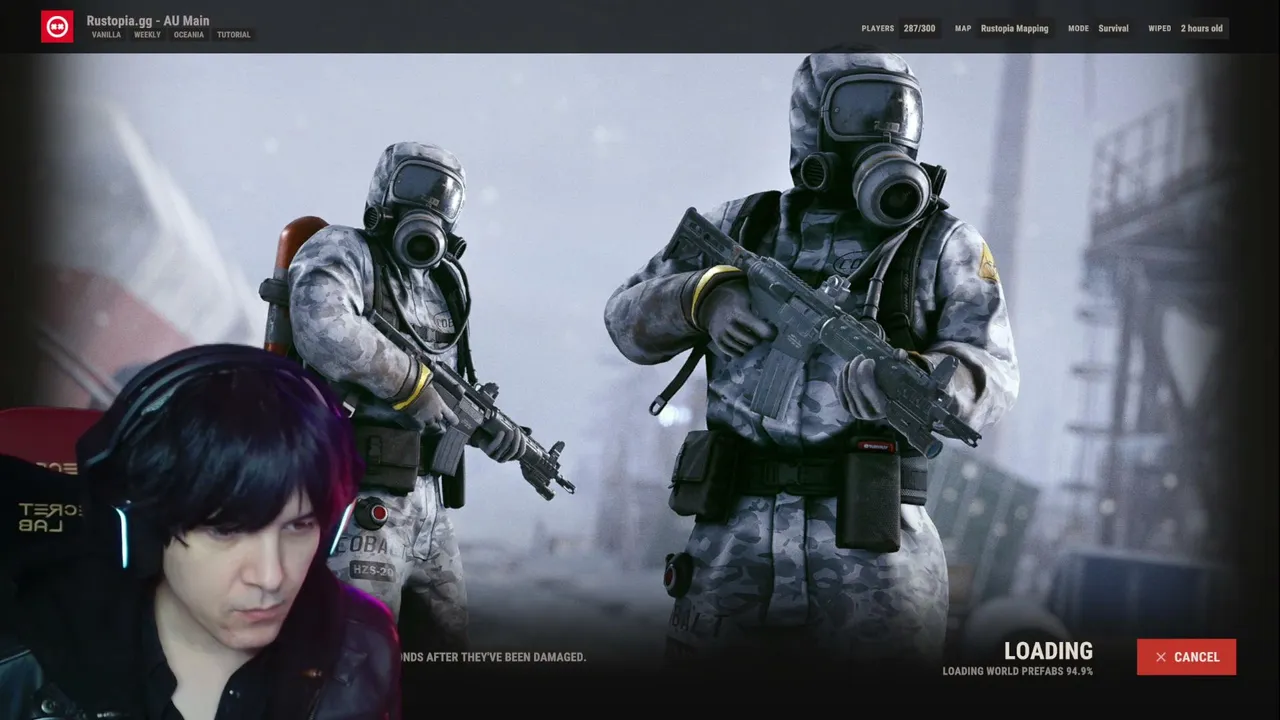Click the player count "287/300"

[919, 28]
